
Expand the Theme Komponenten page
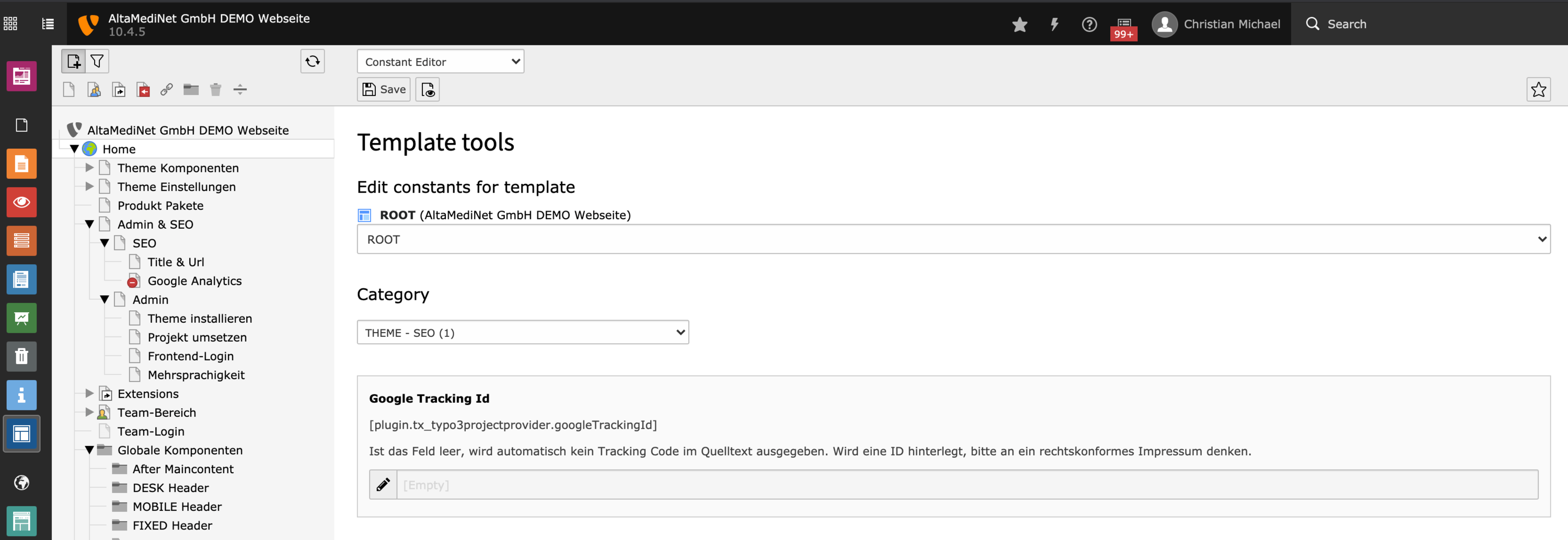(x=89, y=168)
